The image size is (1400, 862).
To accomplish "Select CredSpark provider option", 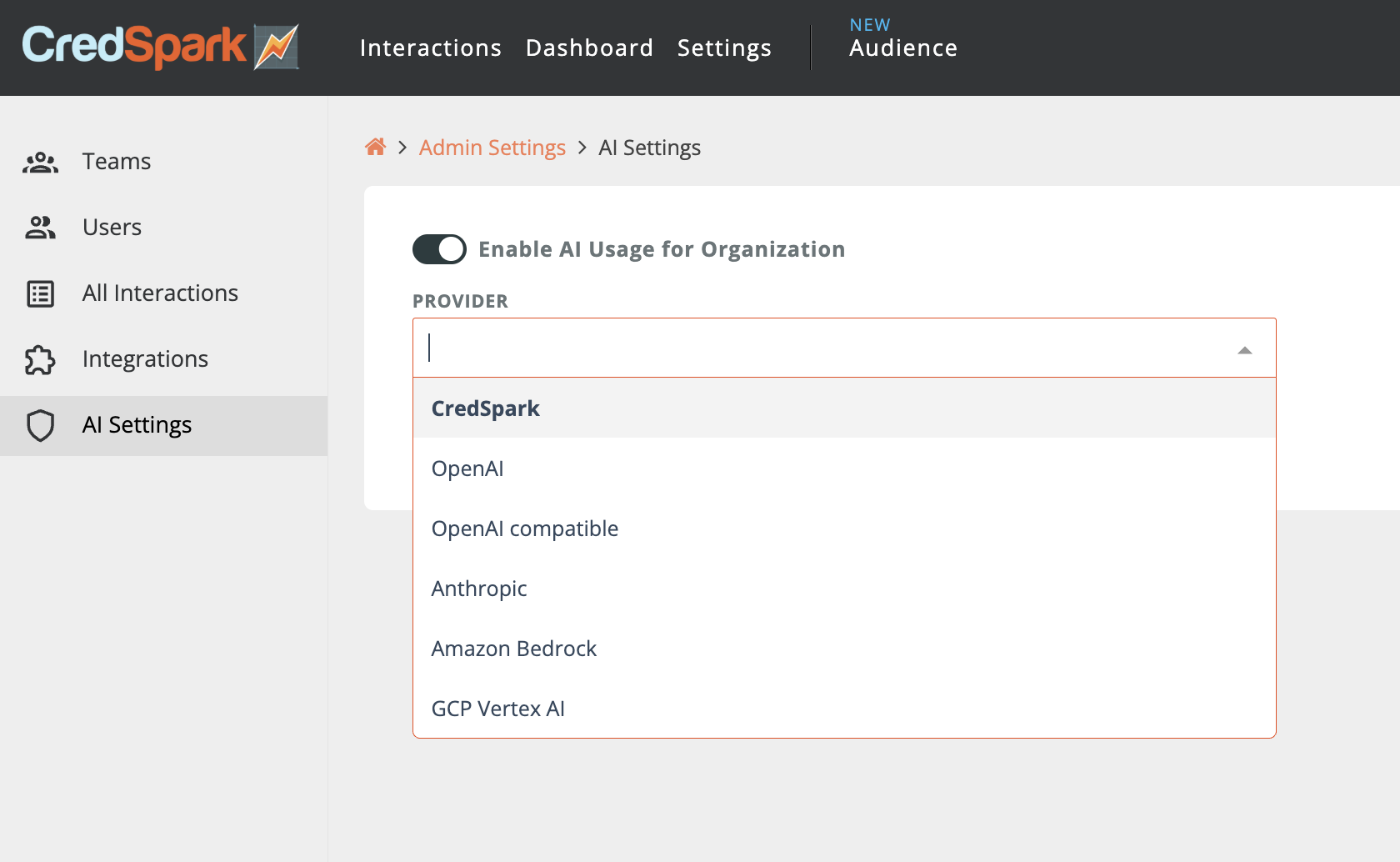I will 844,408.
